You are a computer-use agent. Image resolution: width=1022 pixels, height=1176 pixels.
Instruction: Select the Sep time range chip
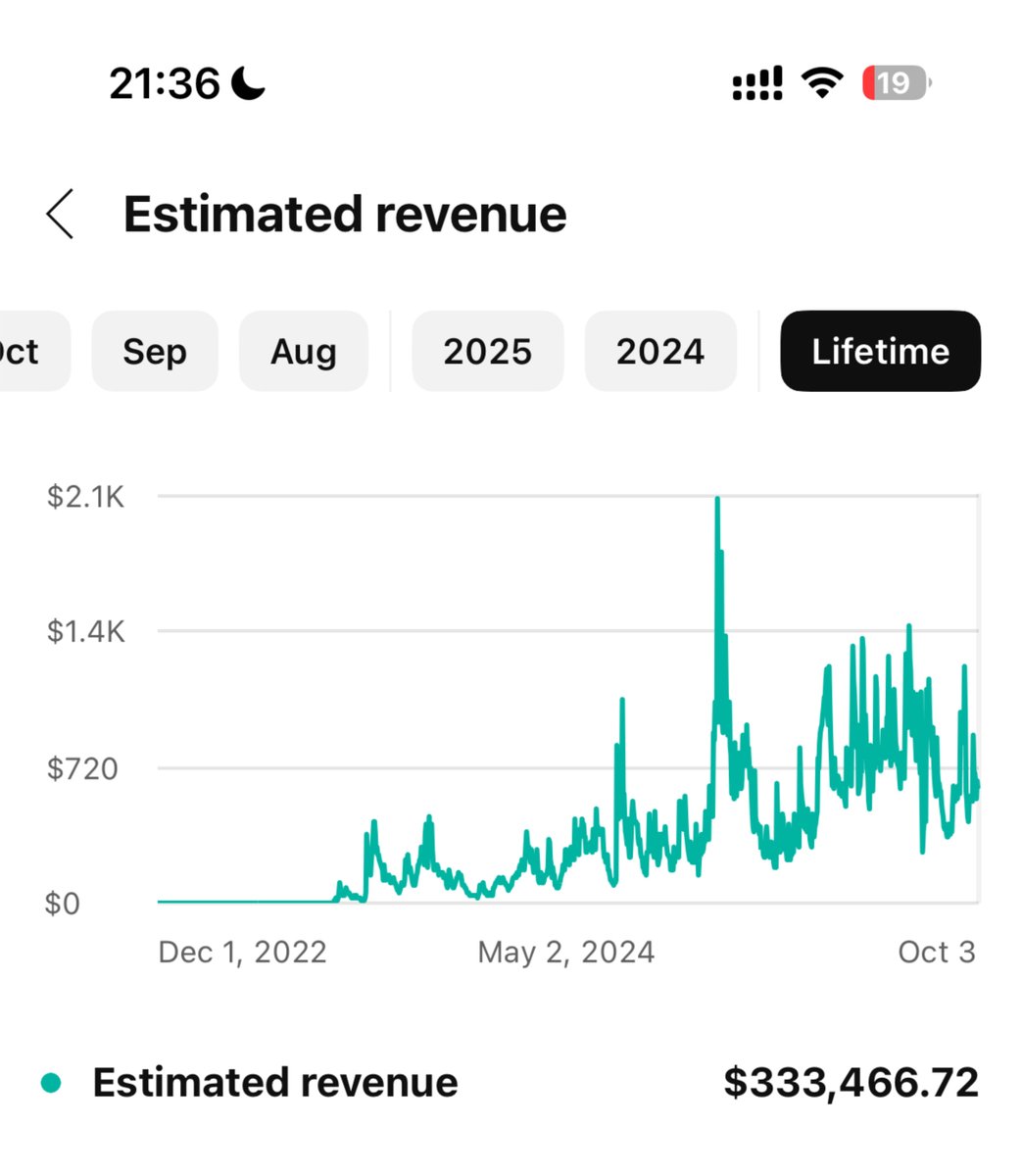155,351
